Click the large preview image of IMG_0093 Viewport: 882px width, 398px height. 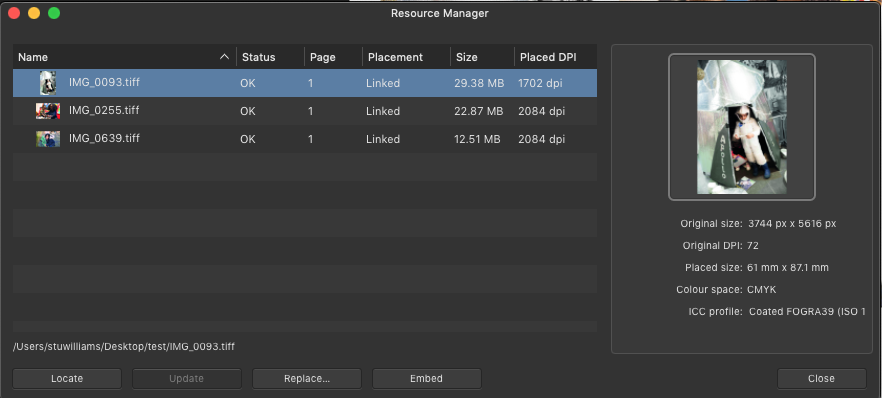pos(741,127)
